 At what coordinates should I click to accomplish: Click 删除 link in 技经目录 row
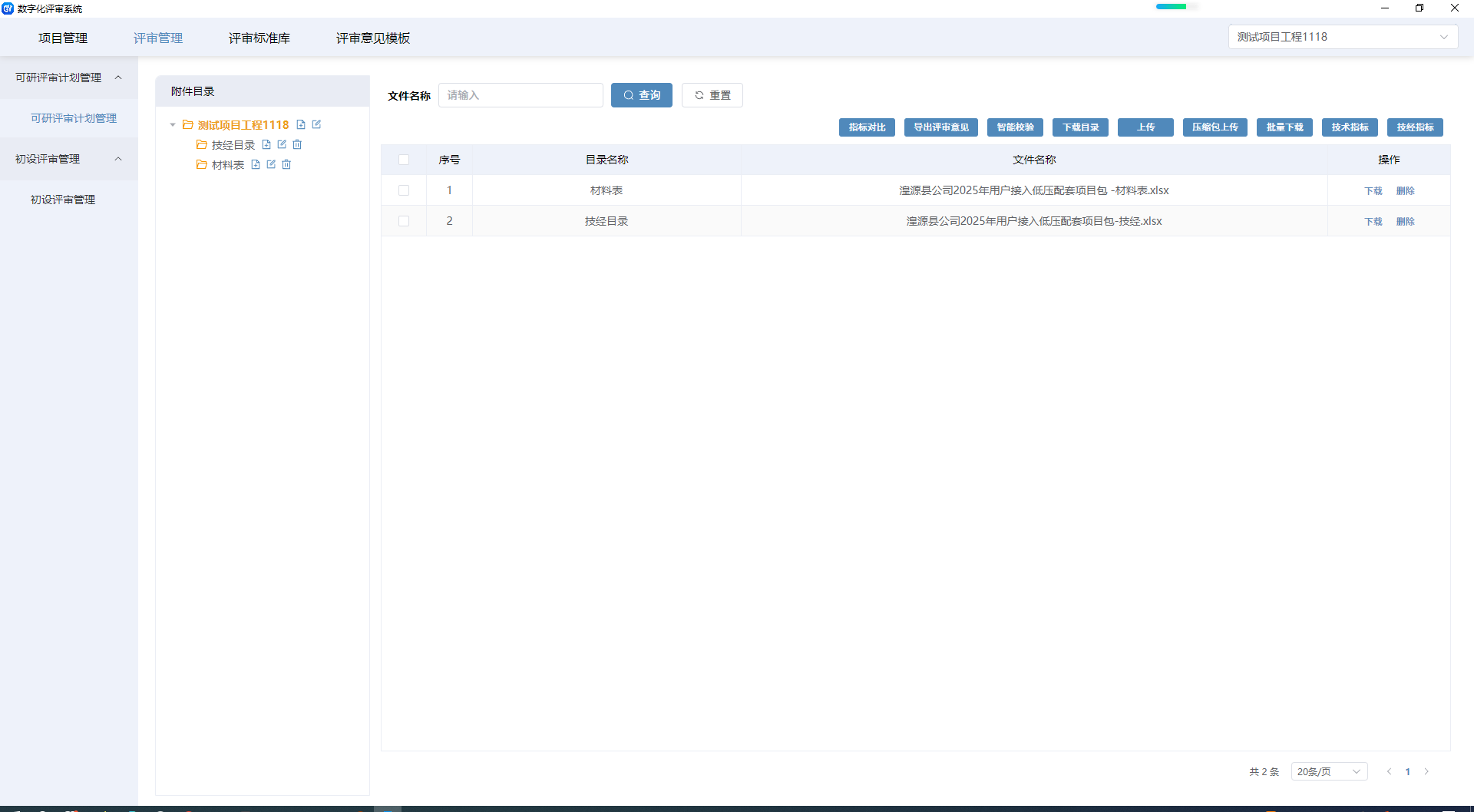[x=1406, y=222]
